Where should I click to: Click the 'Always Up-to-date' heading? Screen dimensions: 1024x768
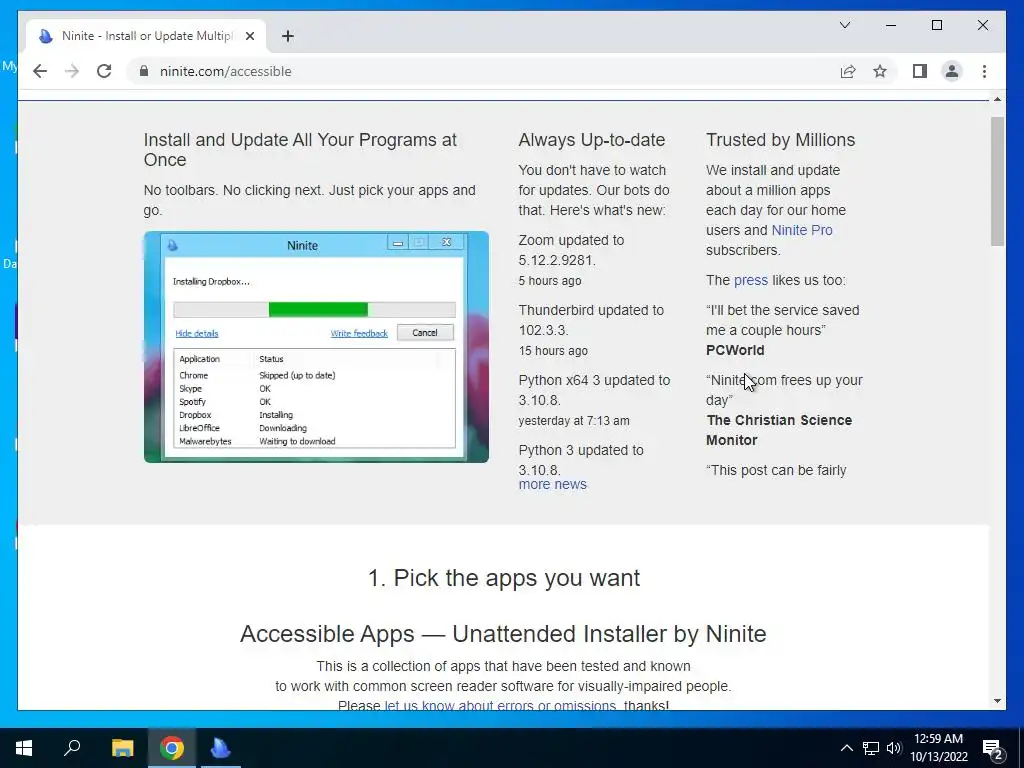click(x=592, y=140)
